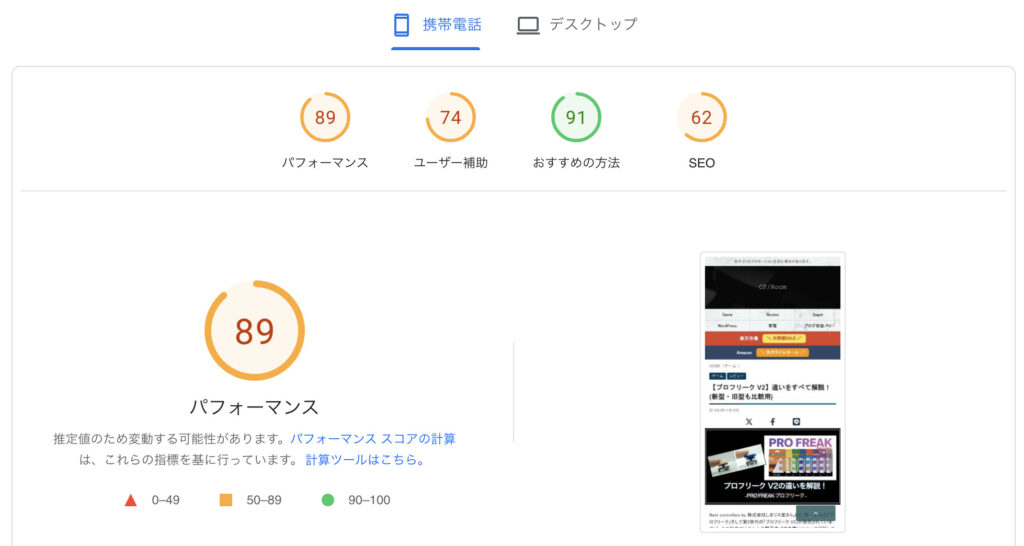The height and width of the screenshot is (546, 1024).
Task: Open the 計算ツールはこちら link
Action: coord(366,460)
